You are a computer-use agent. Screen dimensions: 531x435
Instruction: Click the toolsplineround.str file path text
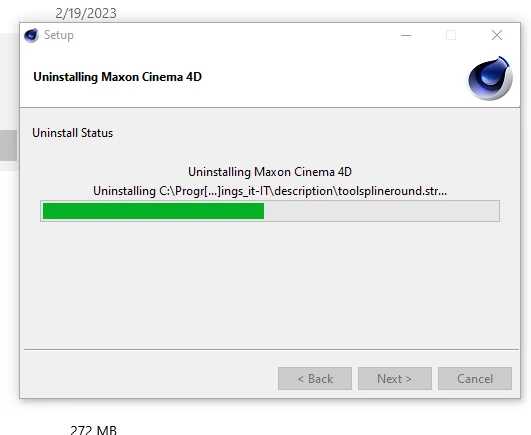270,191
